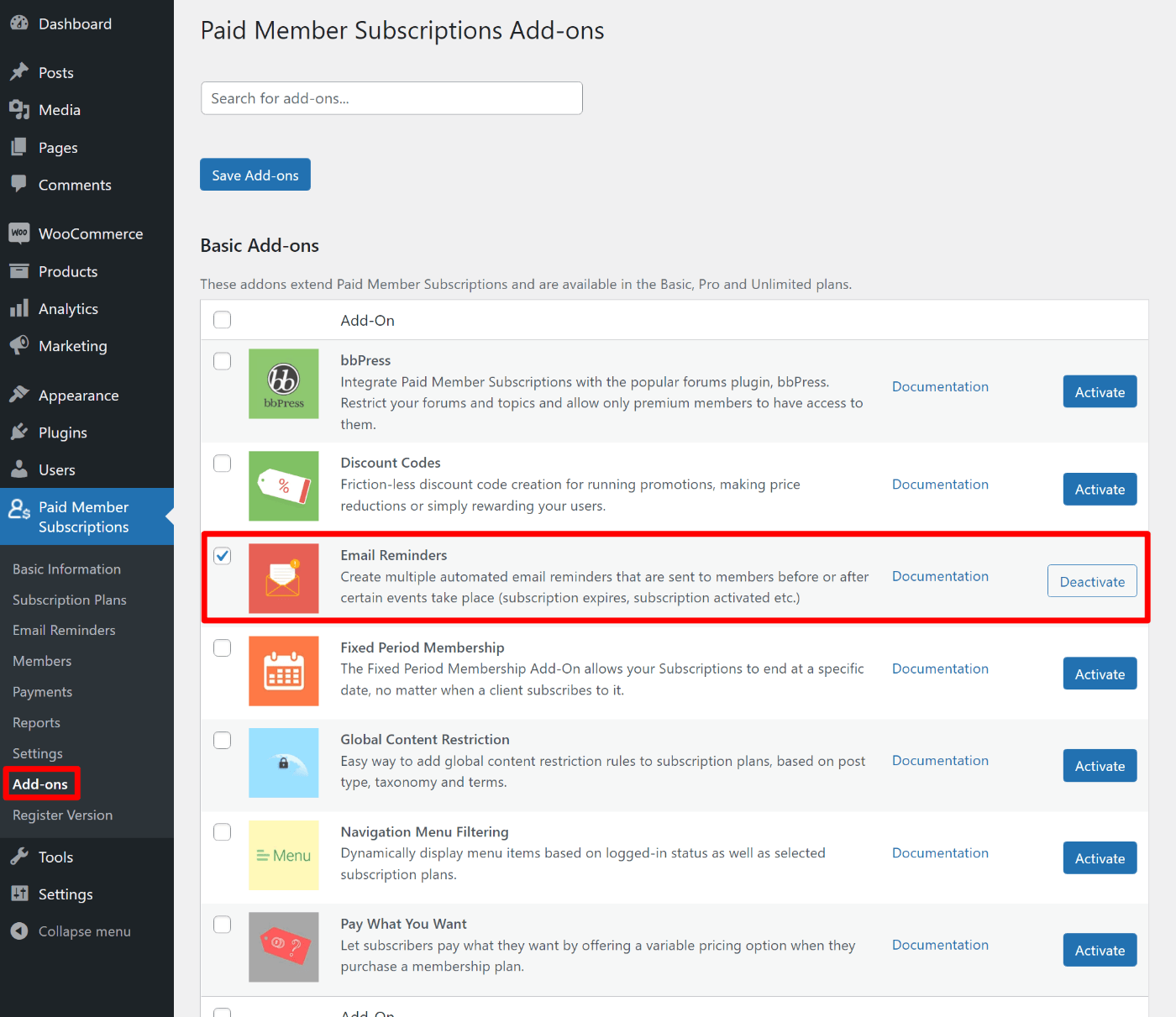The width and height of the screenshot is (1176, 1017).
Task: Click the Users person icon
Action: coord(19,469)
